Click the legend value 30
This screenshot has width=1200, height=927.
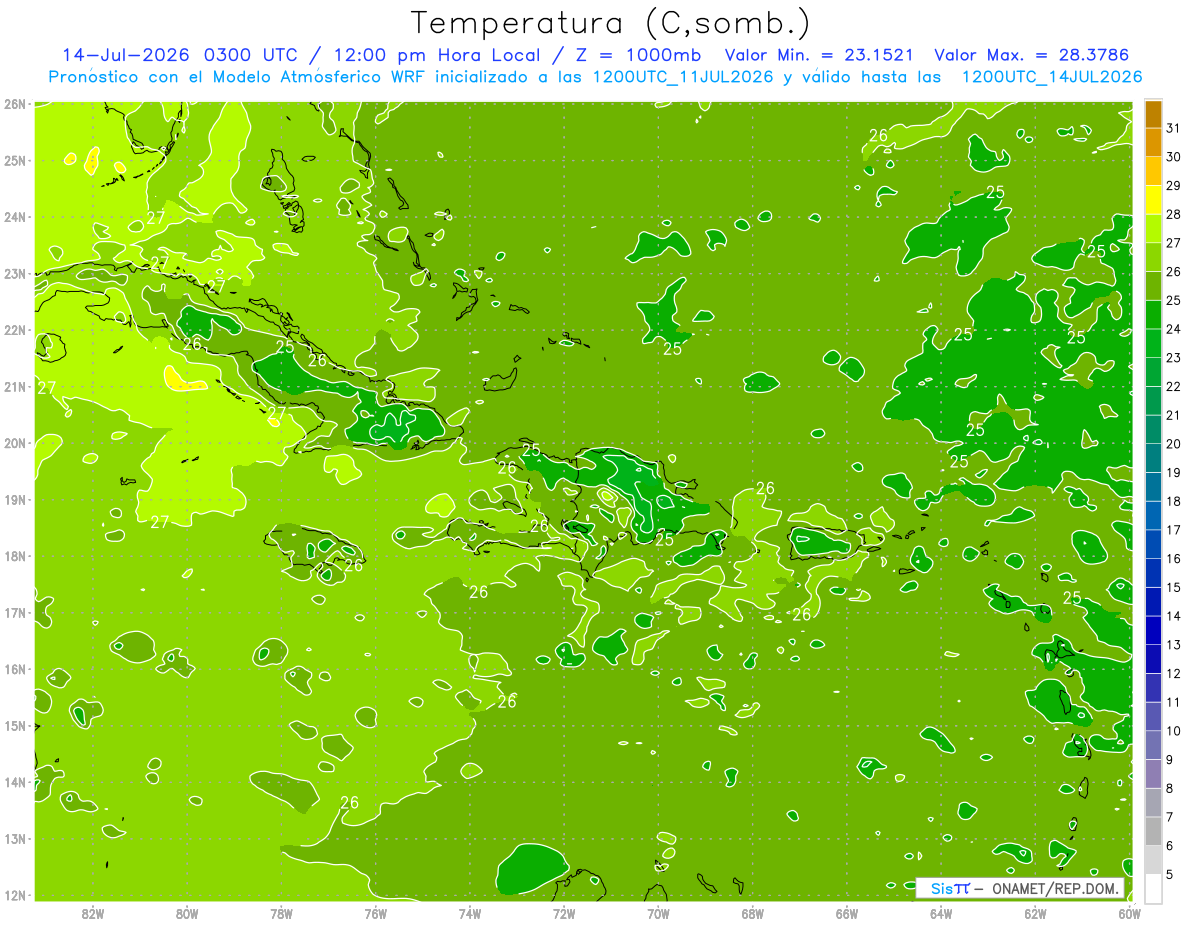coord(1174,157)
